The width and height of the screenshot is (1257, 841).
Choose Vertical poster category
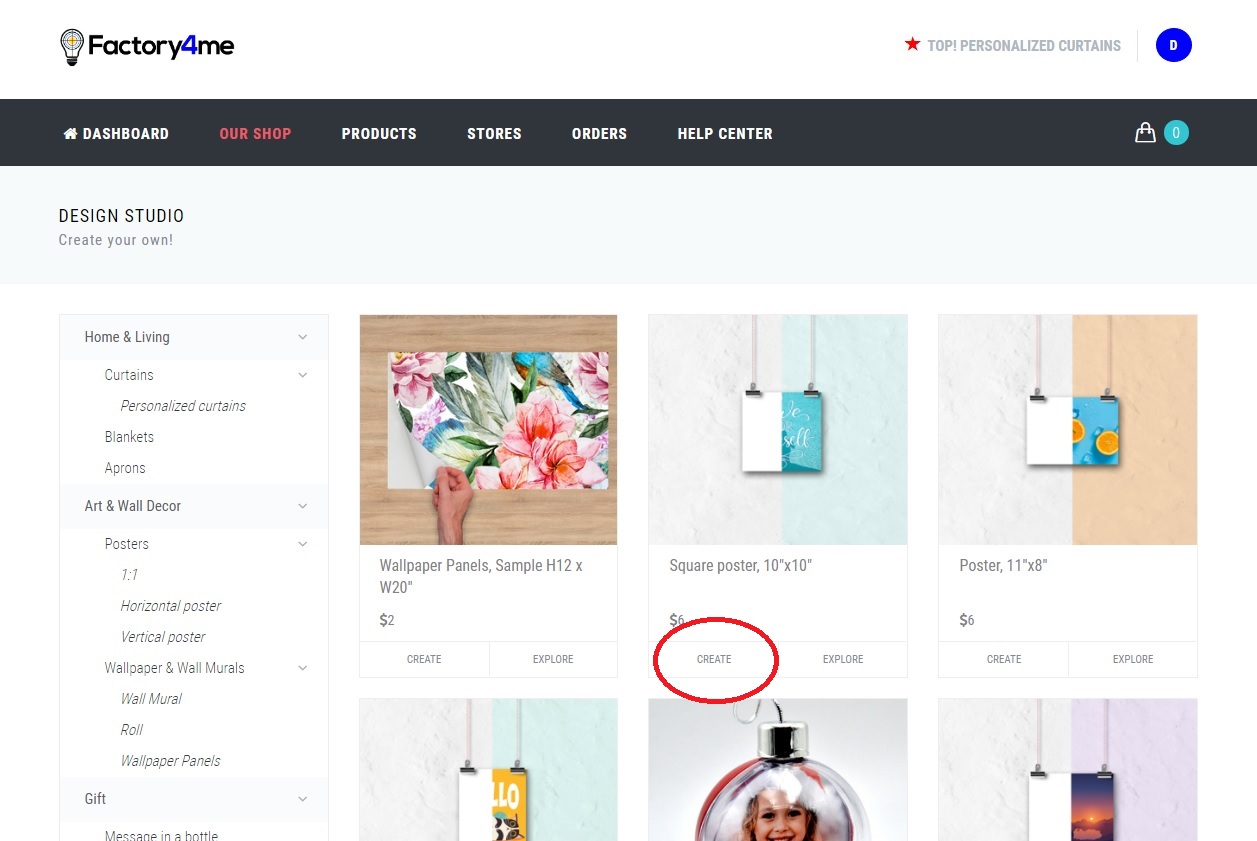(163, 637)
